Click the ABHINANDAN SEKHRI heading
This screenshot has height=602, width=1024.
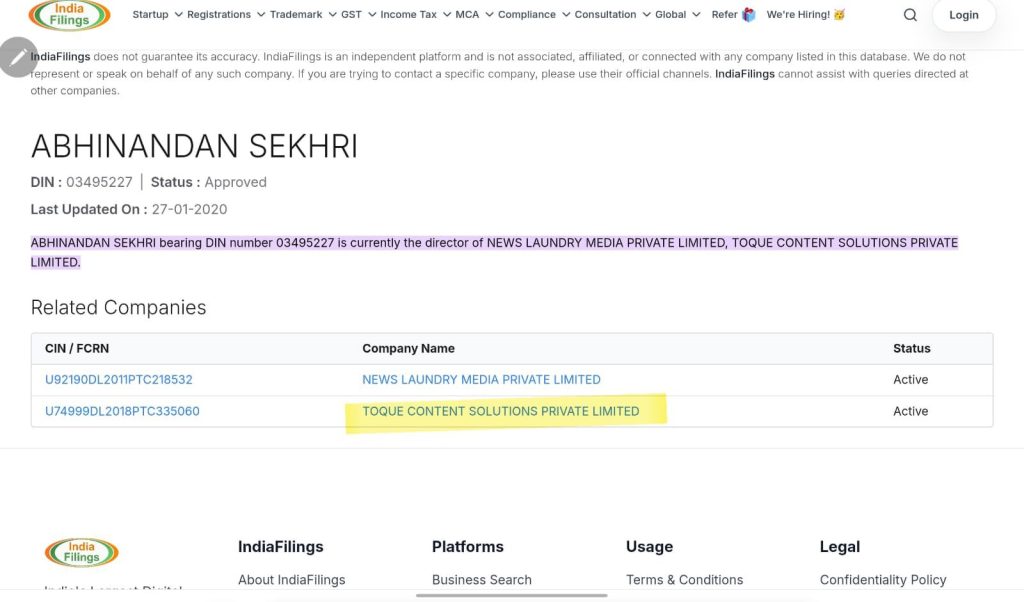coord(194,146)
